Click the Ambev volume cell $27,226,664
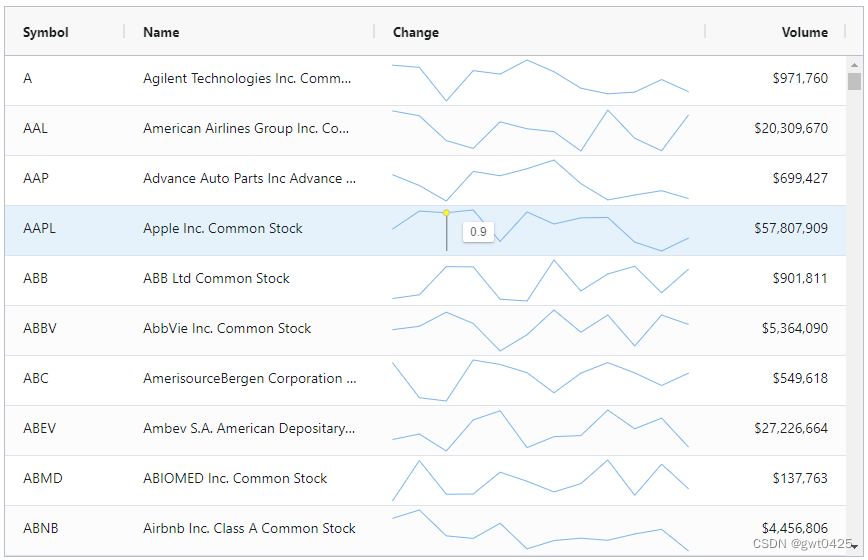The image size is (868, 560). [790, 429]
